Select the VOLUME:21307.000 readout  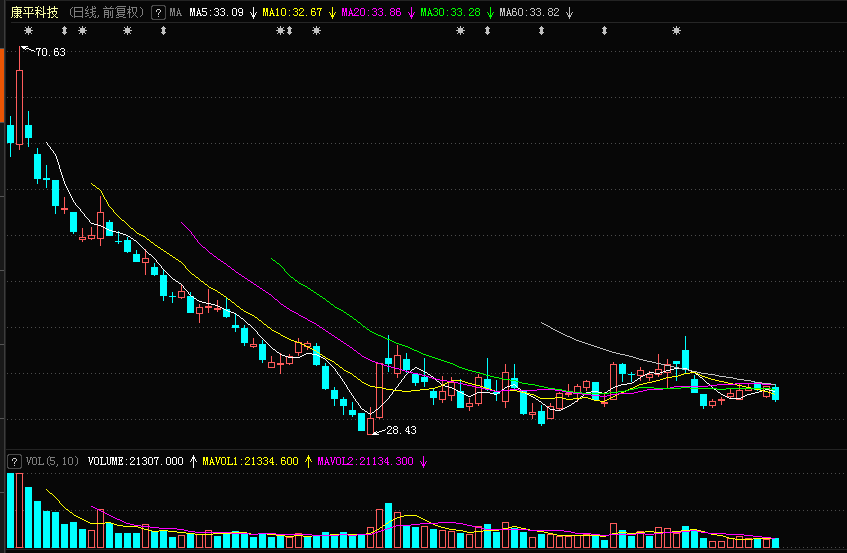(x=136, y=461)
